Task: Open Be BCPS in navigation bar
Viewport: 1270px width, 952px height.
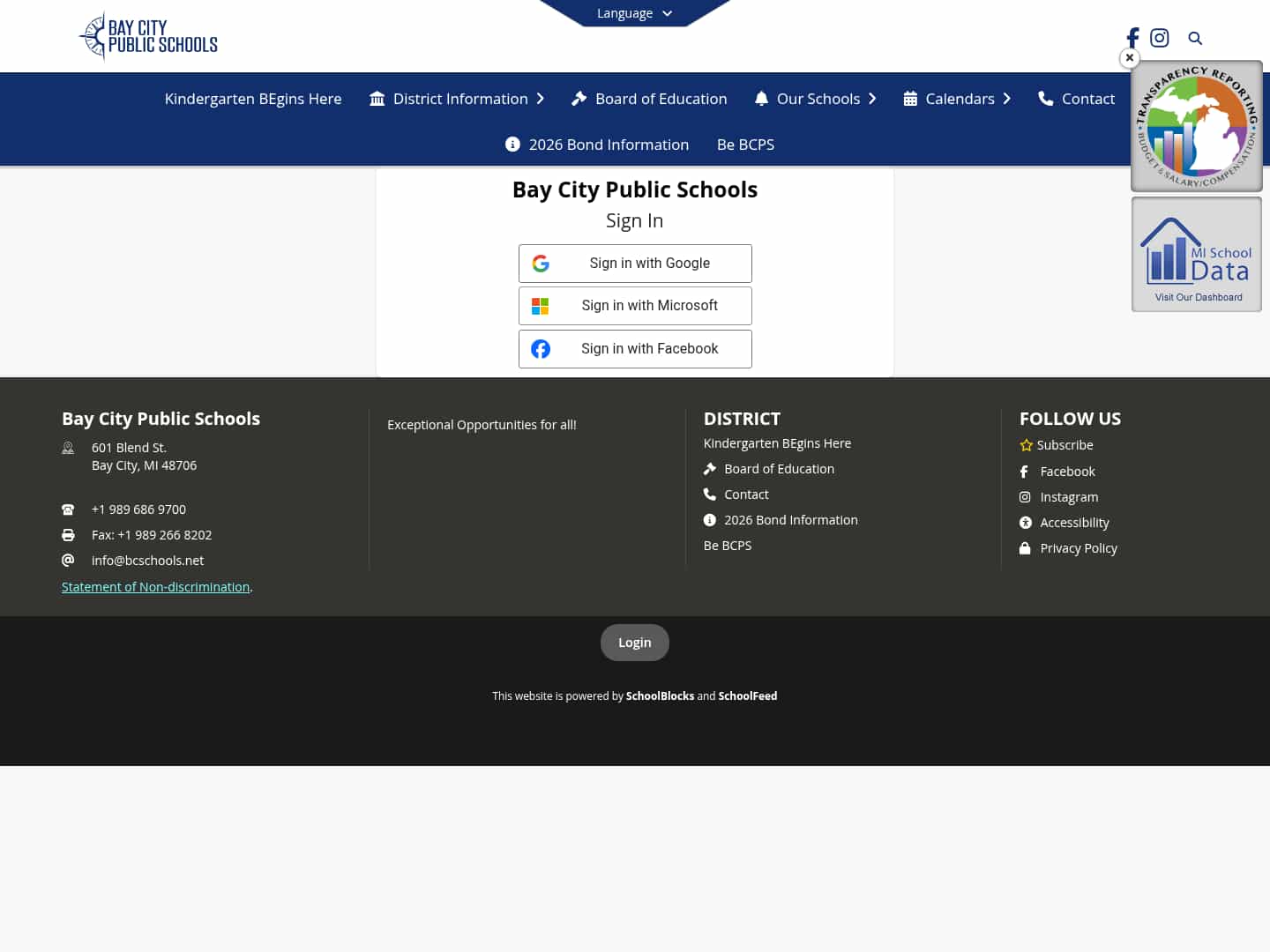Action: click(x=745, y=145)
